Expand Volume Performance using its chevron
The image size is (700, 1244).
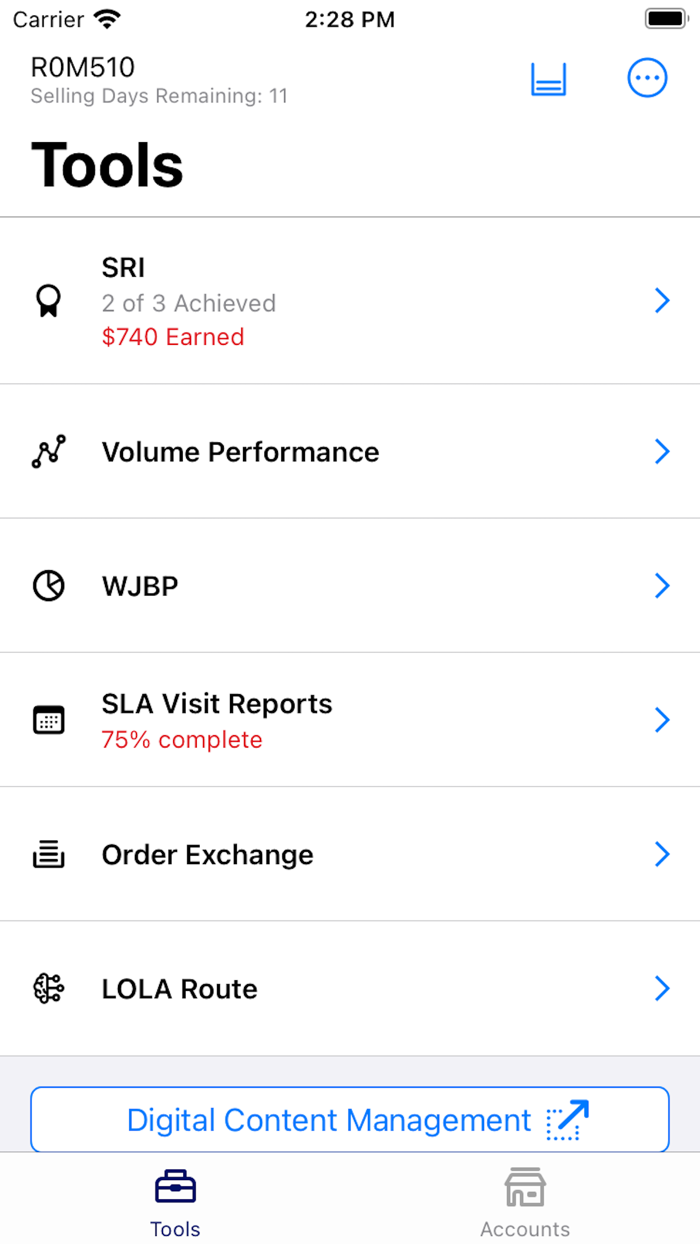tap(661, 452)
